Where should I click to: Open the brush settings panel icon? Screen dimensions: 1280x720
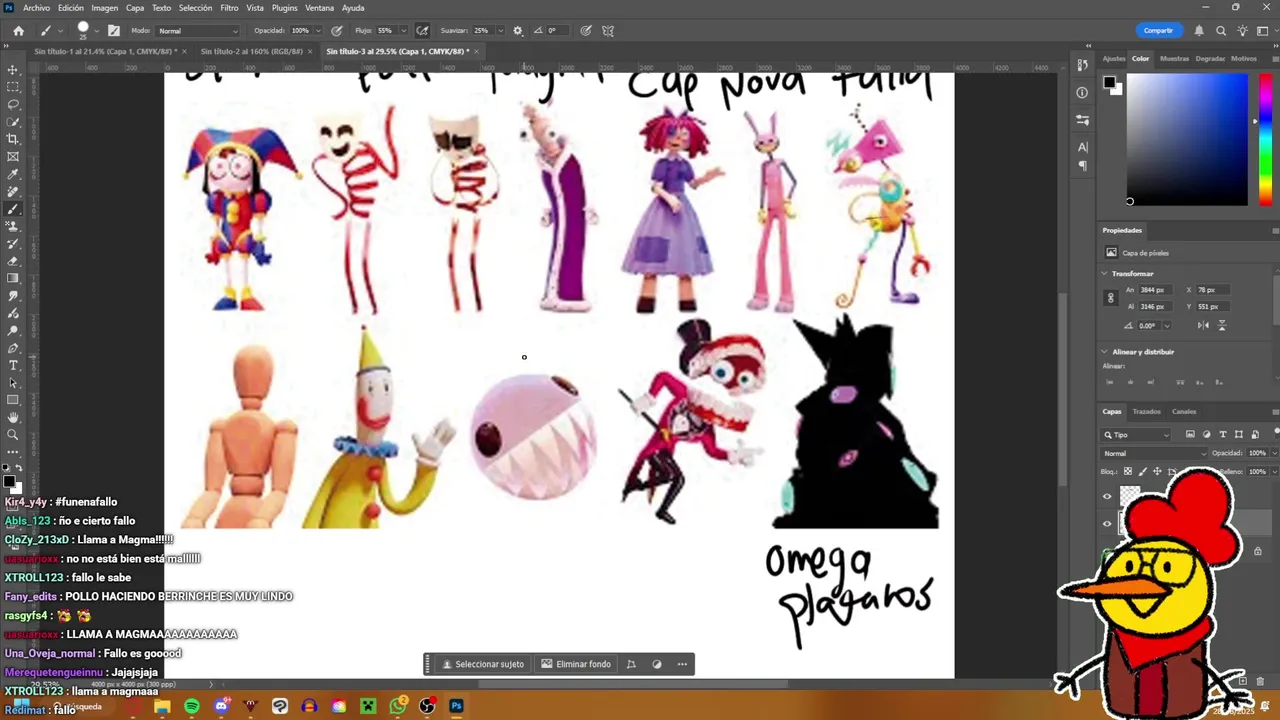[x=114, y=31]
